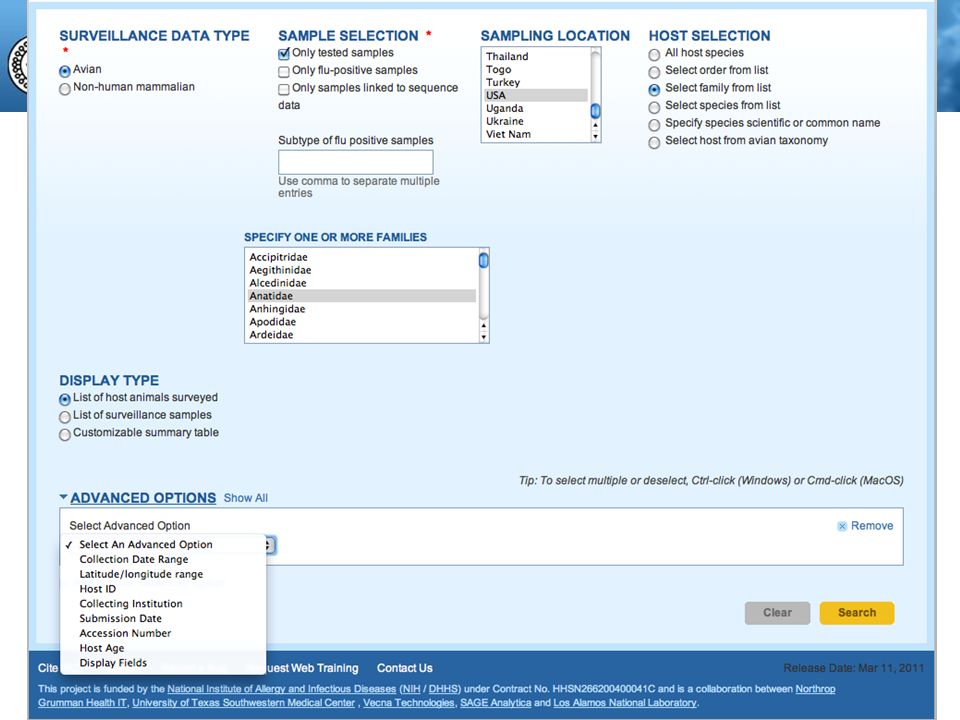The height and width of the screenshot is (720, 960).
Task: Click families list scroll down arrow
Action: point(484,337)
